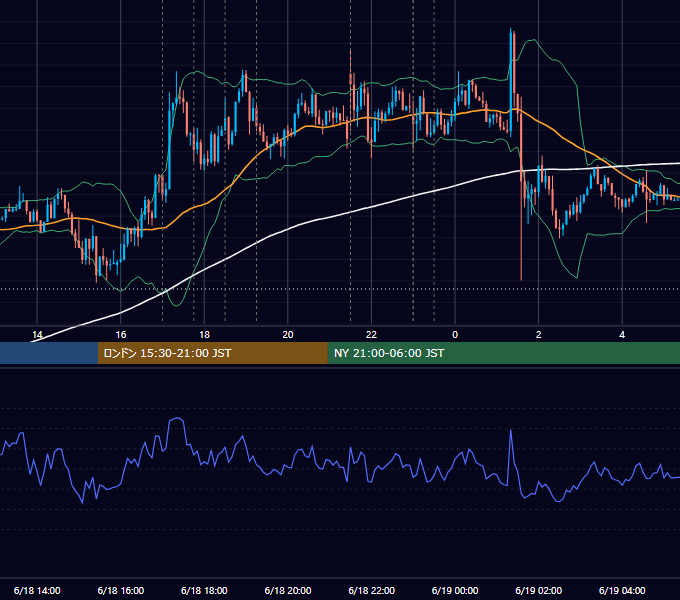Screen dimensions: 680x600
Task: Click the 6/19 00:00 date label
Action: 455,590
